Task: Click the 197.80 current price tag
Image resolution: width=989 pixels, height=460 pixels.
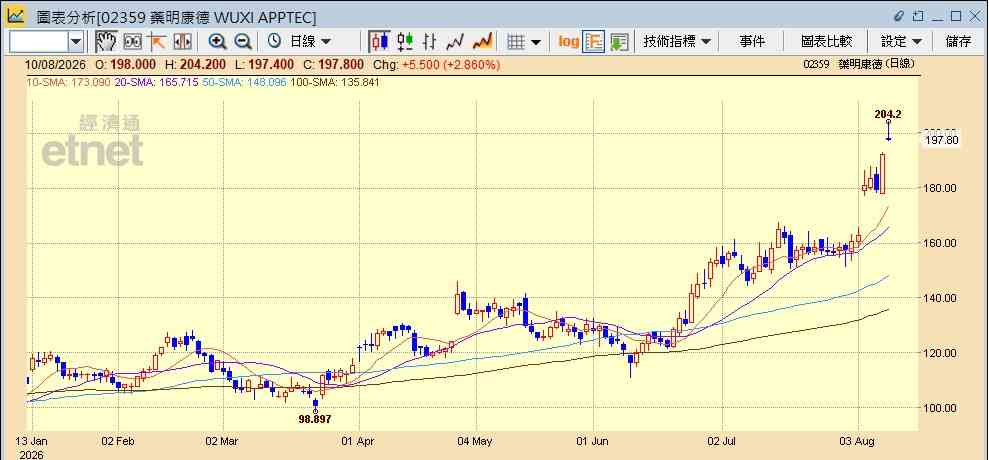Action: point(941,140)
